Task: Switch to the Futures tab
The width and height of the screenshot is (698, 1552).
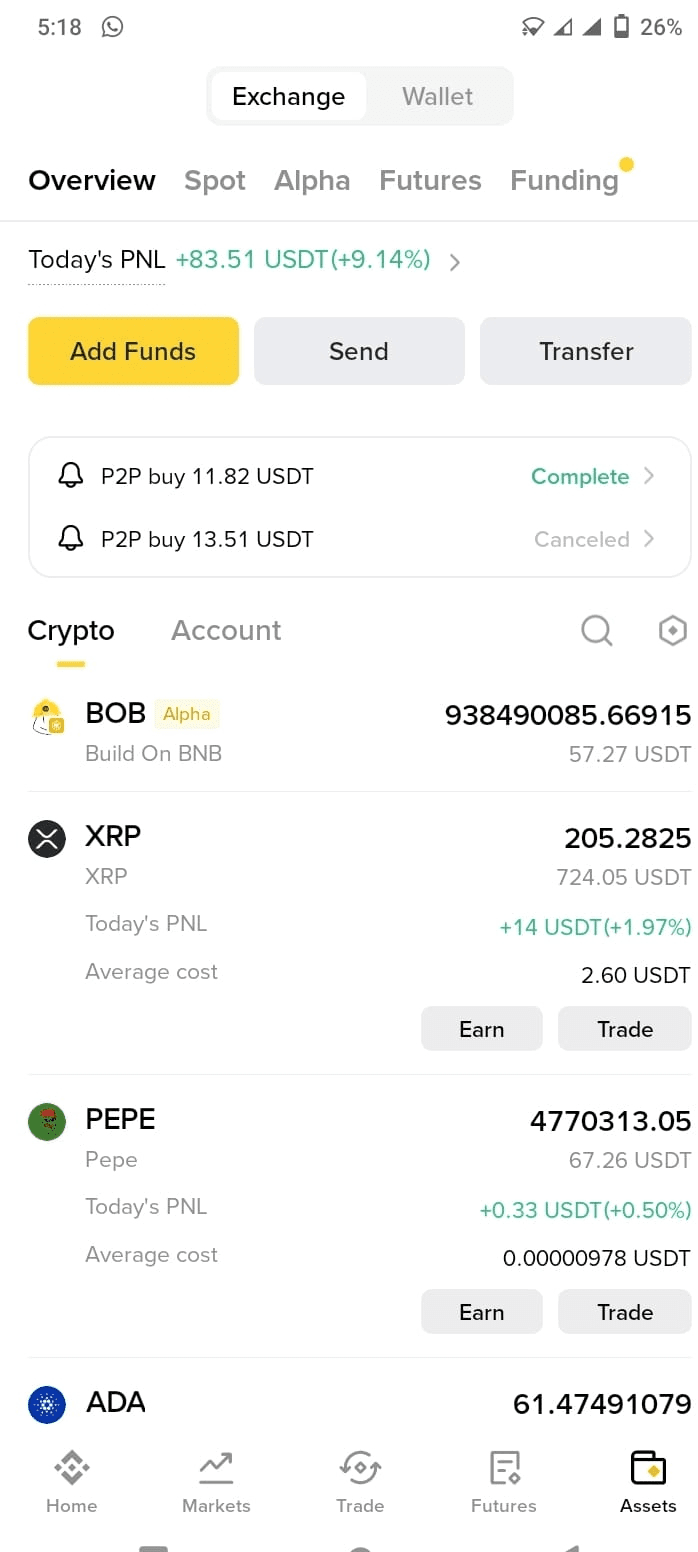Action: coord(430,180)
